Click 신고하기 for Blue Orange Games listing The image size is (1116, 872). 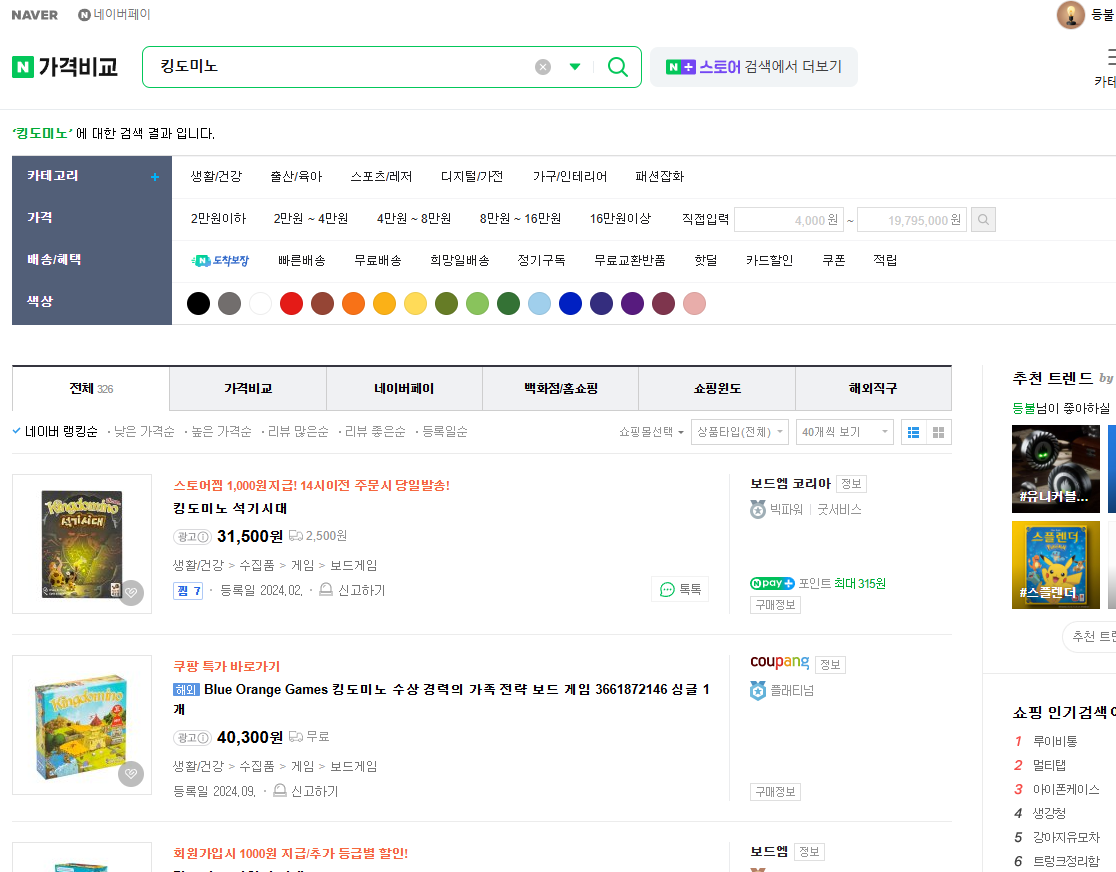coord(305,792)
